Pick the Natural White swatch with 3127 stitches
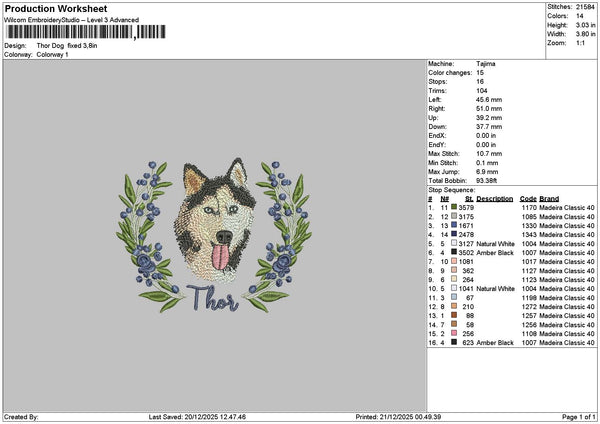Image resolution: width=600 pixels, height=424 pixels. (x=454, y=243)
